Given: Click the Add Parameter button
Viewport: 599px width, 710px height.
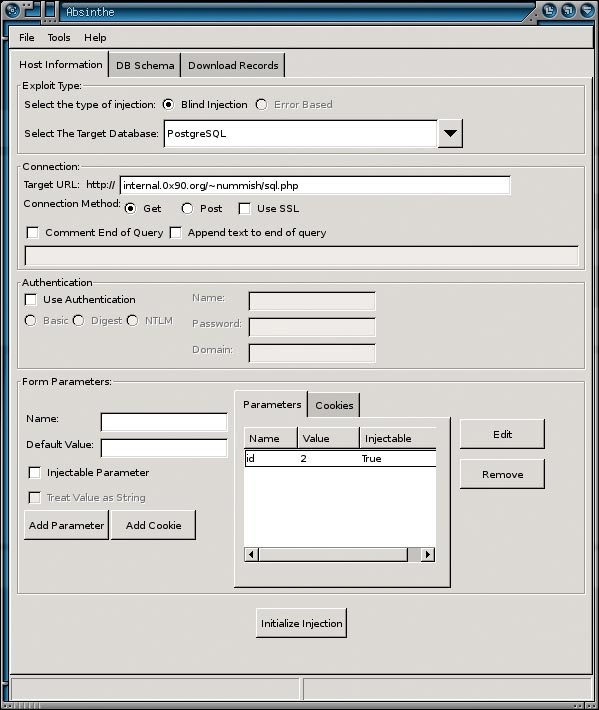Looking at the screenshot, I should click(x=67, y=525).
